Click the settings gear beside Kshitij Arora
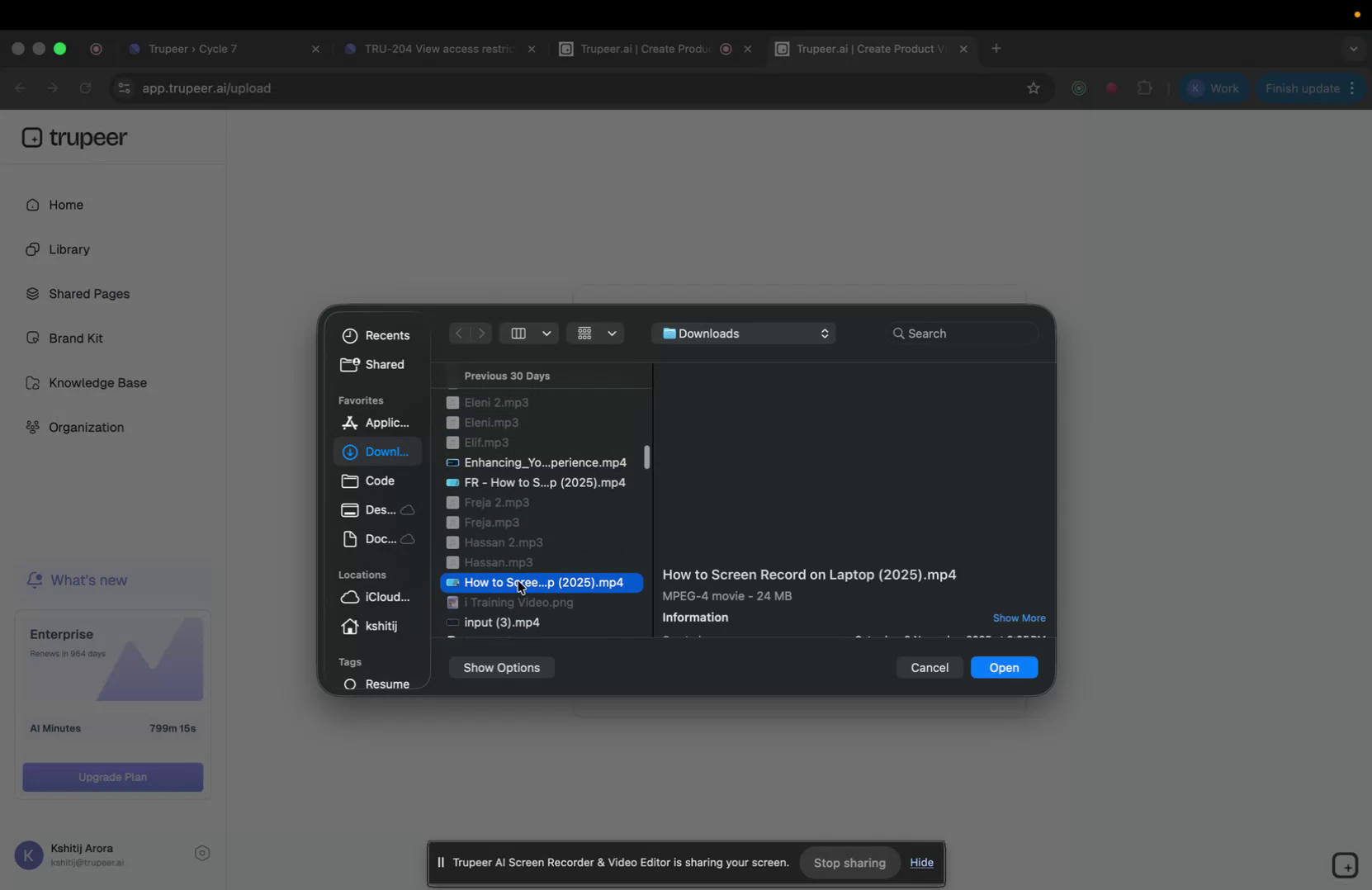The image size is (1372, 890). [202, 853]
